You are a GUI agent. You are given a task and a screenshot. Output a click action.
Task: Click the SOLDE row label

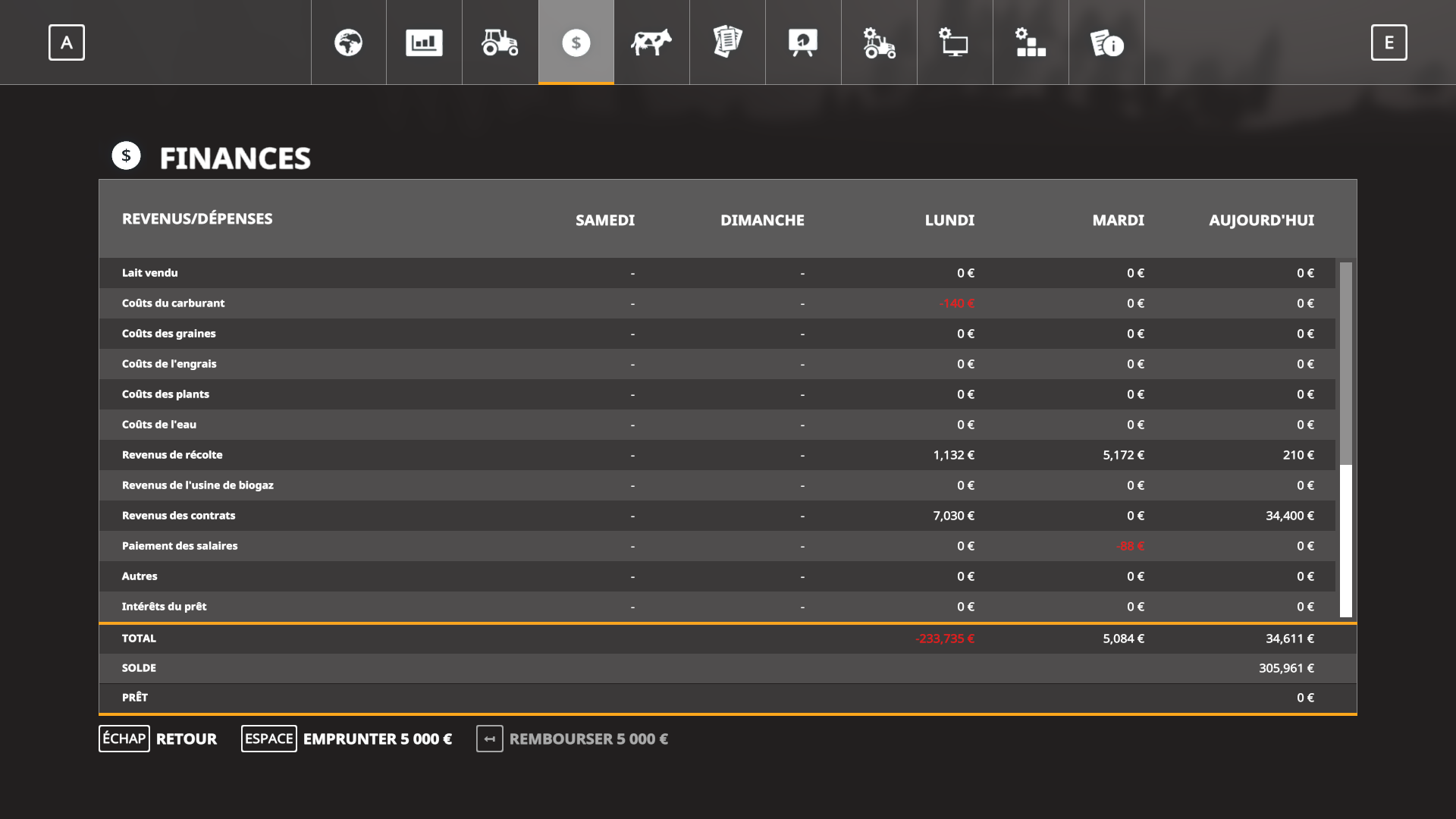tap(139, 668)
